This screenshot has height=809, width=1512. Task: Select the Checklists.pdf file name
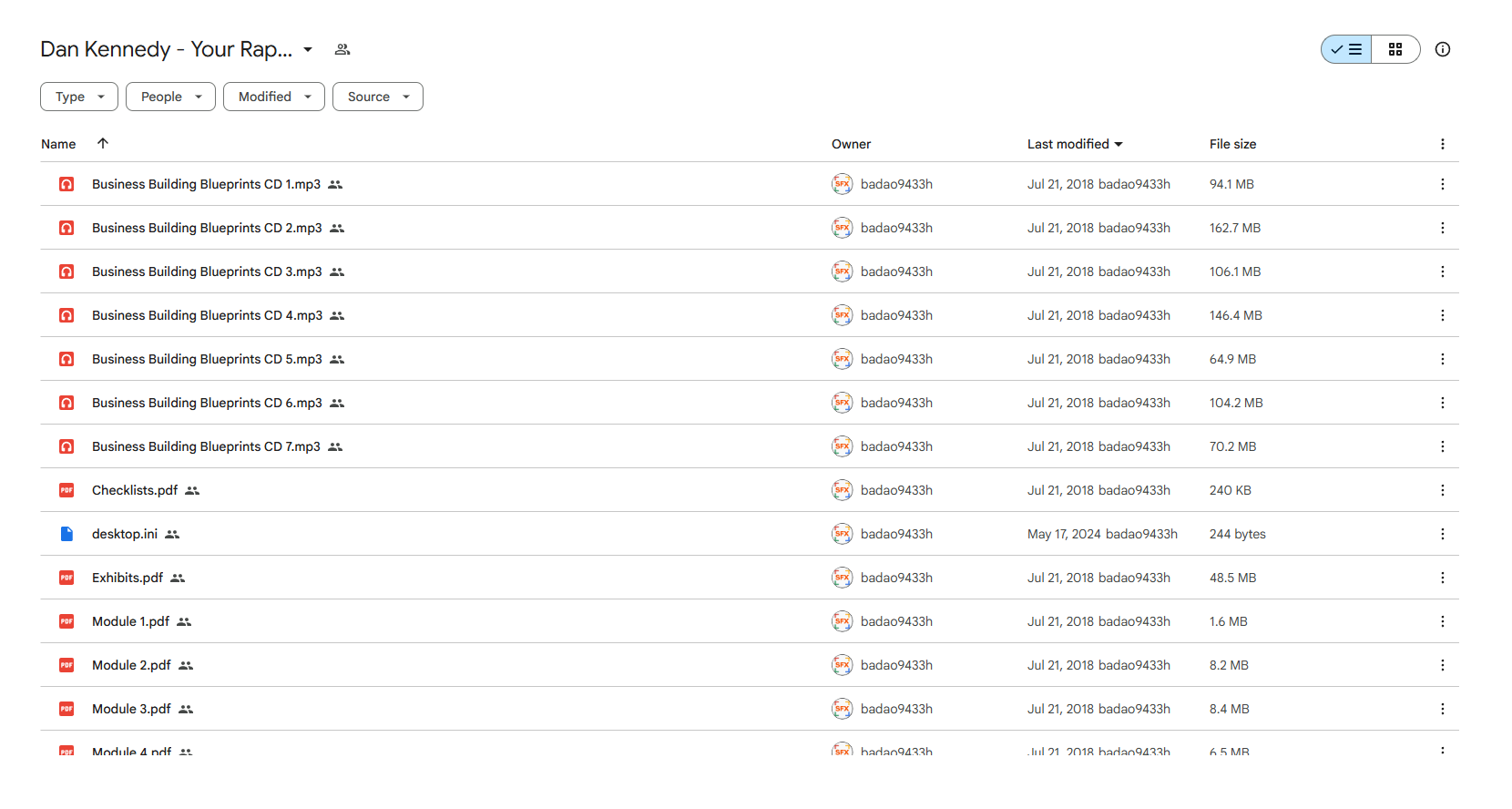[x=135, y=490]
